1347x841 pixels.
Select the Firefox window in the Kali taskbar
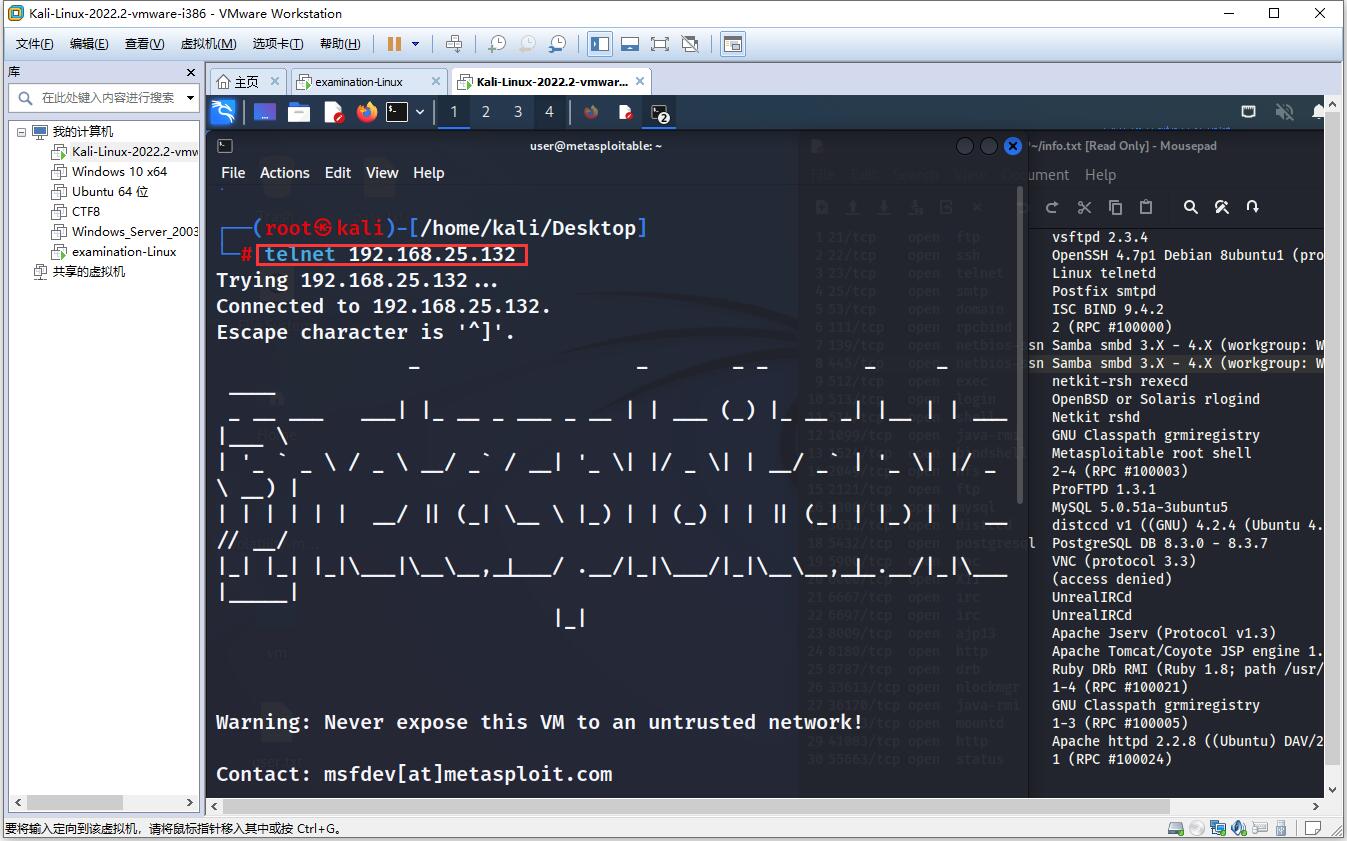(x=591, y=112)
